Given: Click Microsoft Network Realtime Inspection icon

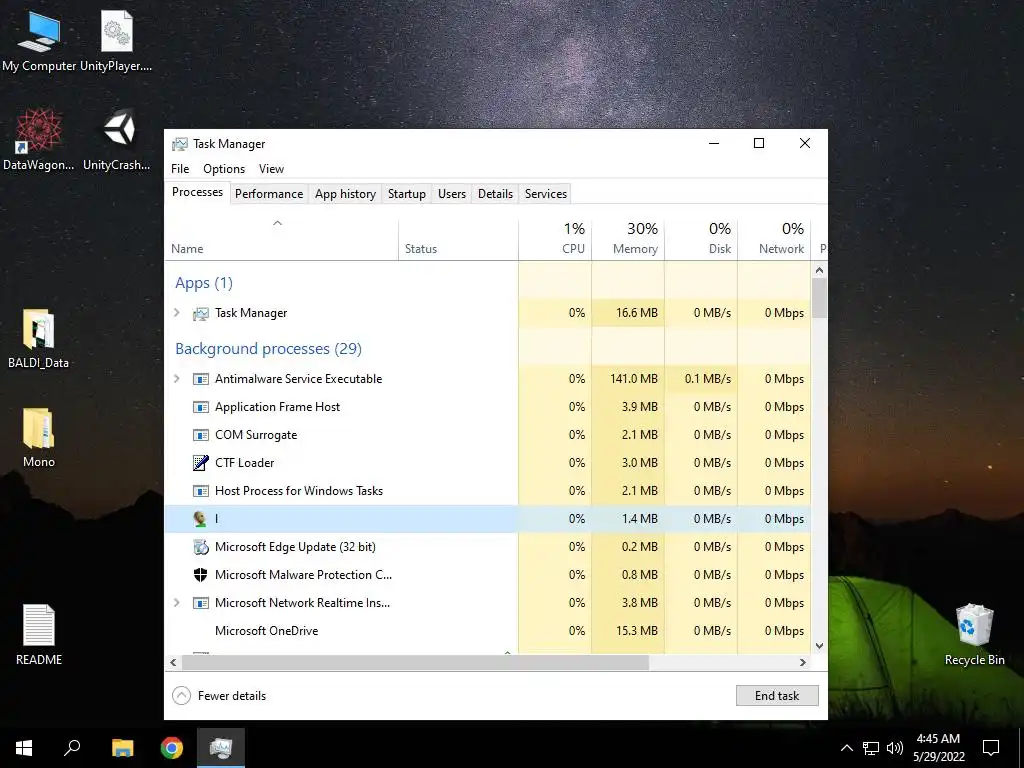Looking at the screenshot, I should [x=200, y=603].
